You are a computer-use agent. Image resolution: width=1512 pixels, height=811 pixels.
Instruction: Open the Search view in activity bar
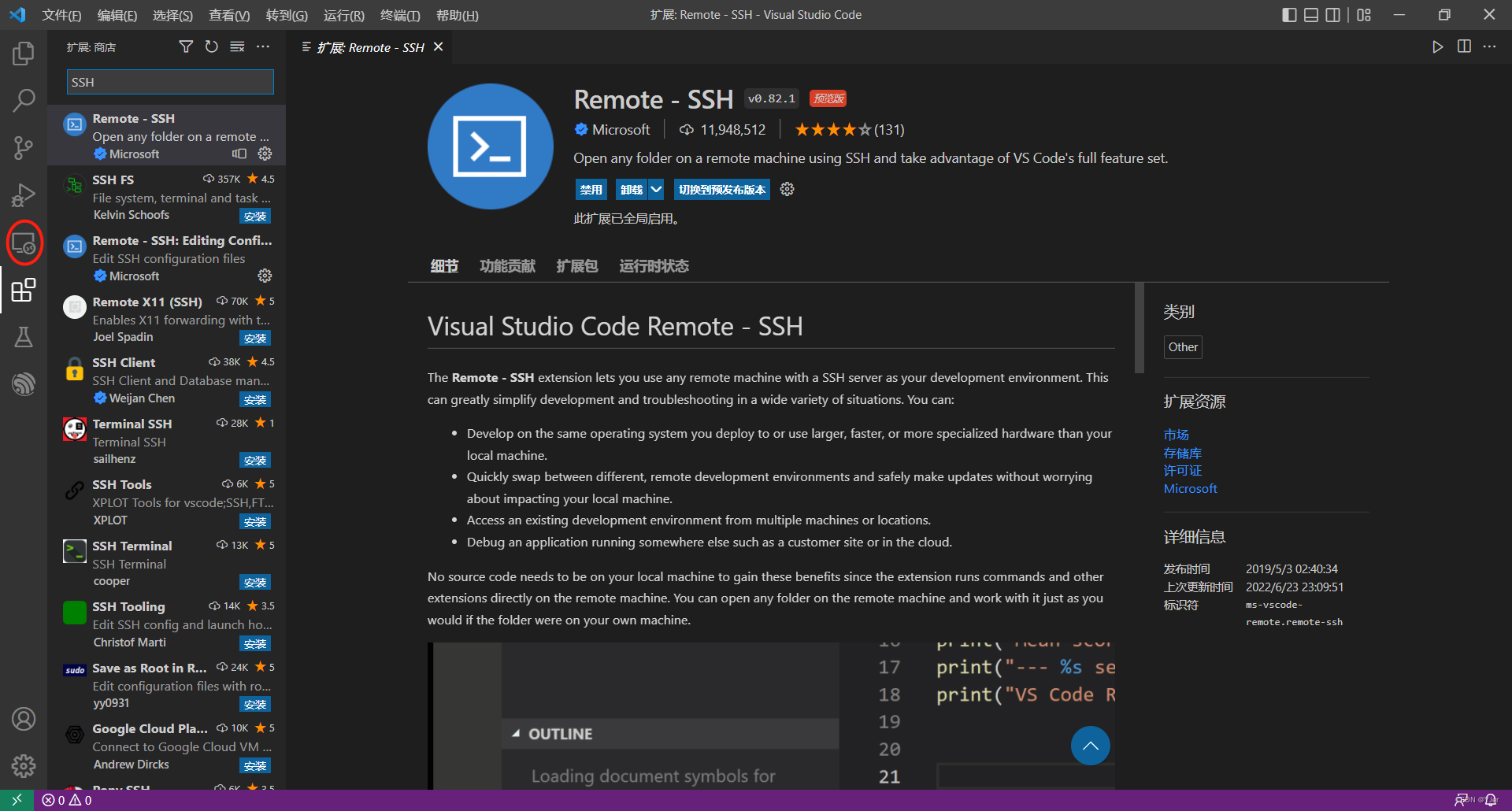(24, 100)
